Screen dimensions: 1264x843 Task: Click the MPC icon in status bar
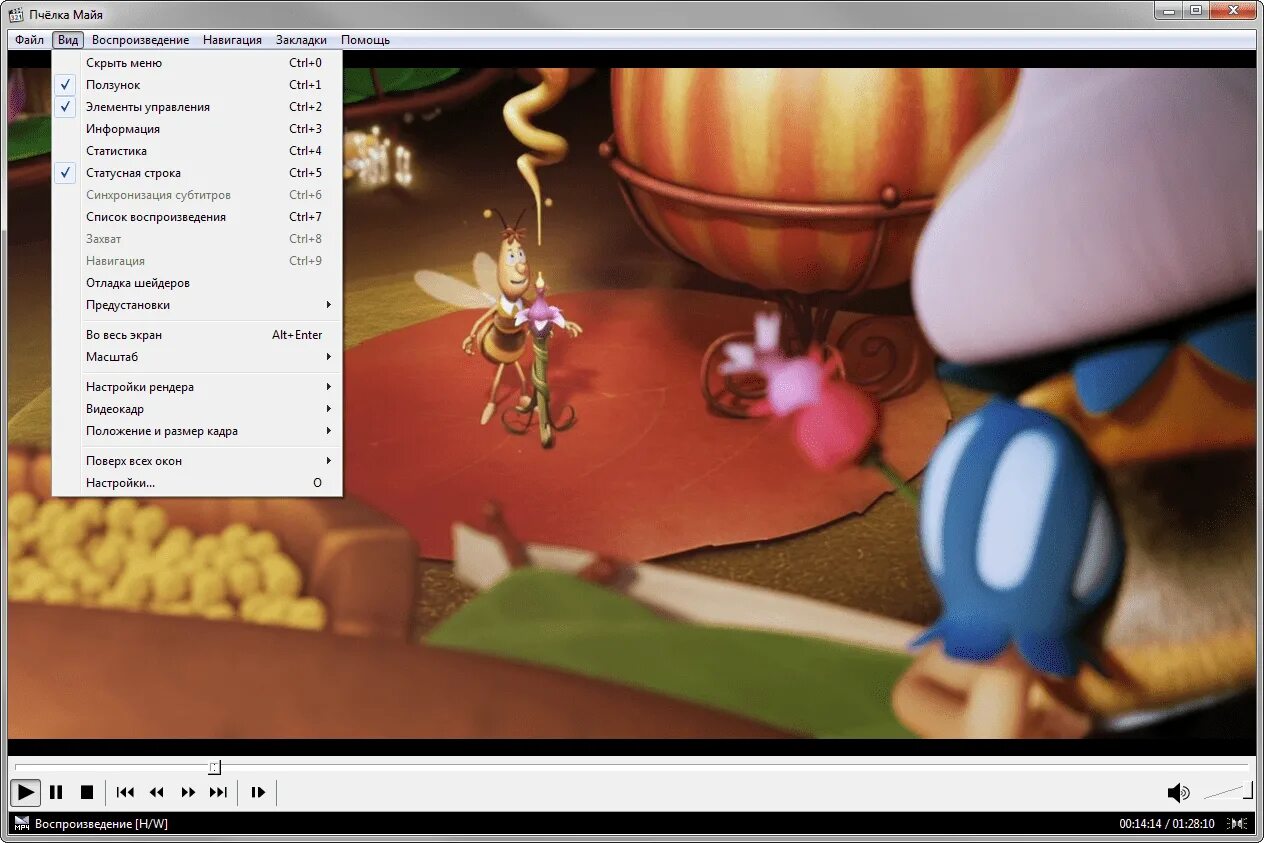coord(21,823)
